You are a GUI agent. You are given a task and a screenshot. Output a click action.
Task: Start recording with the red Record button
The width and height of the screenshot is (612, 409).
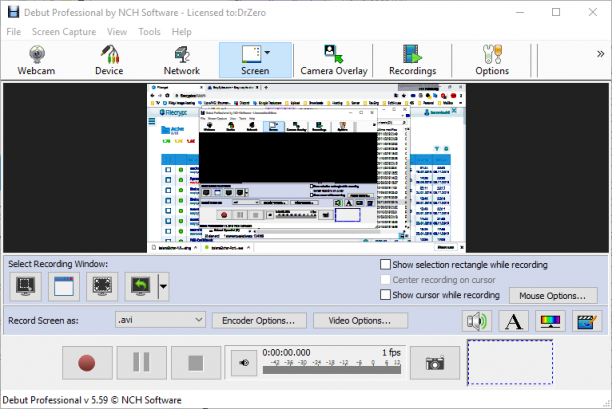click(x=87, y=363)
